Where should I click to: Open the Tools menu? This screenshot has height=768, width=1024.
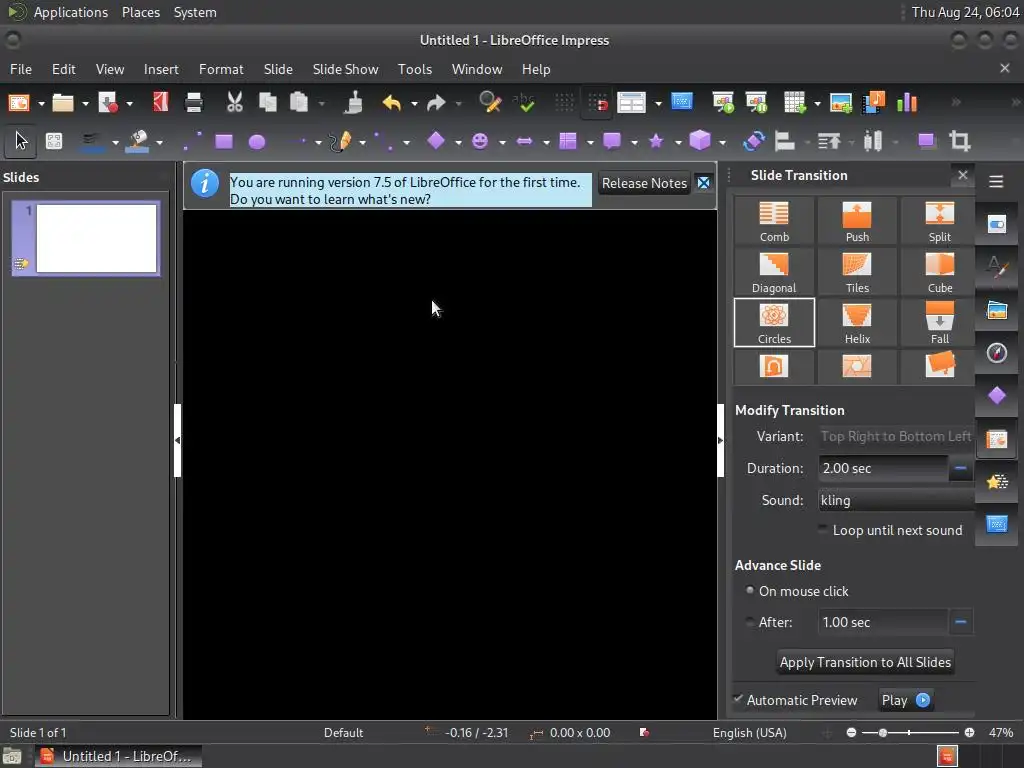pyautogui.click(x=415, y=69)
